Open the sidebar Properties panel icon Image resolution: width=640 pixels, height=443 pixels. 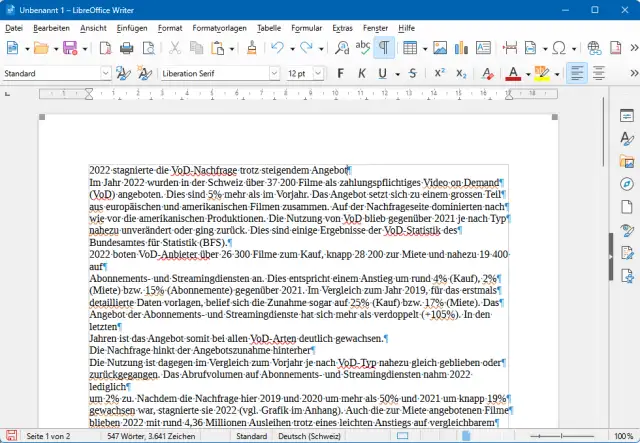pos(627,116)
